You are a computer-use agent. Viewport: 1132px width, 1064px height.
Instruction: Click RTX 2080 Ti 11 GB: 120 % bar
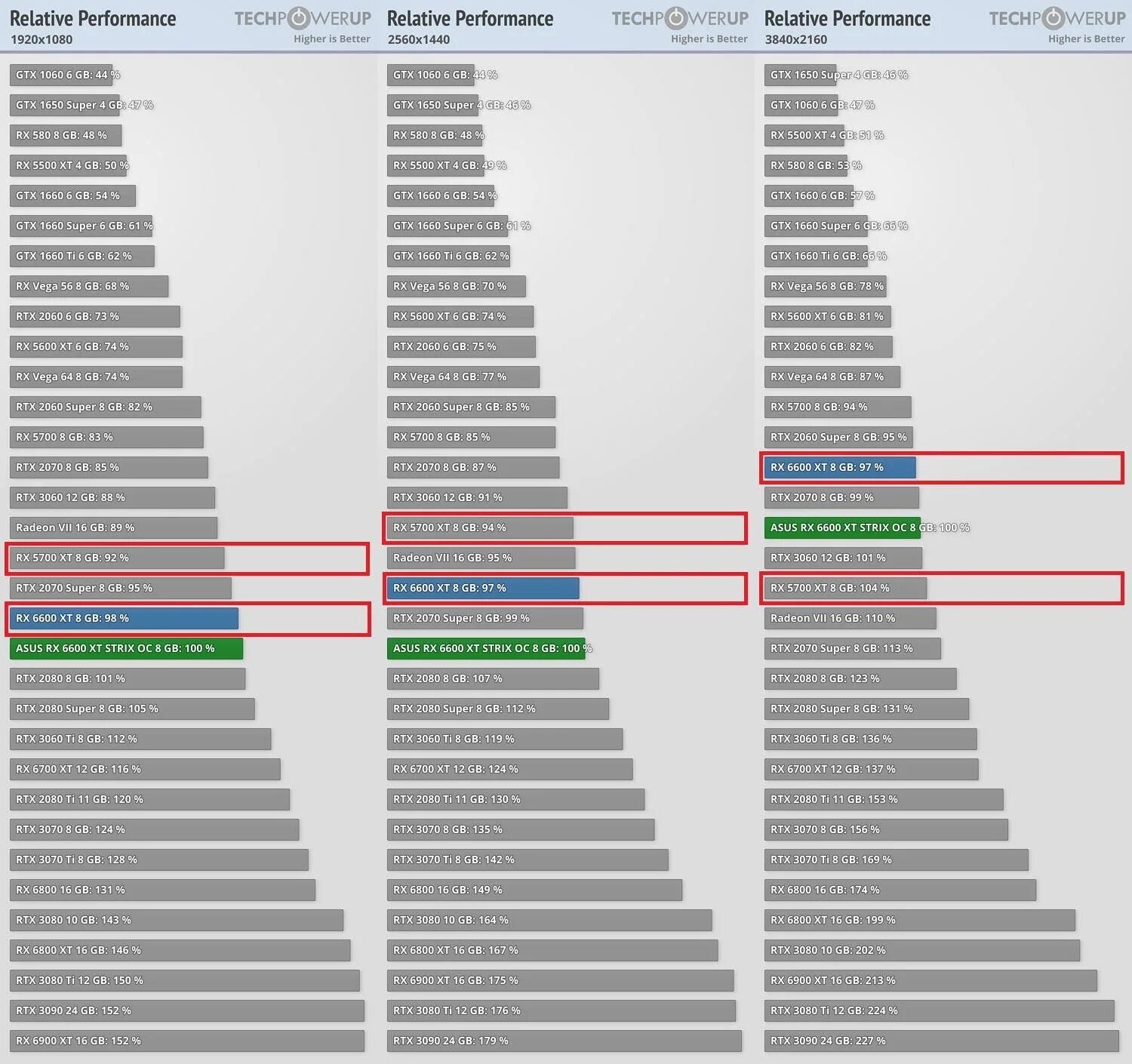[149, 799]
